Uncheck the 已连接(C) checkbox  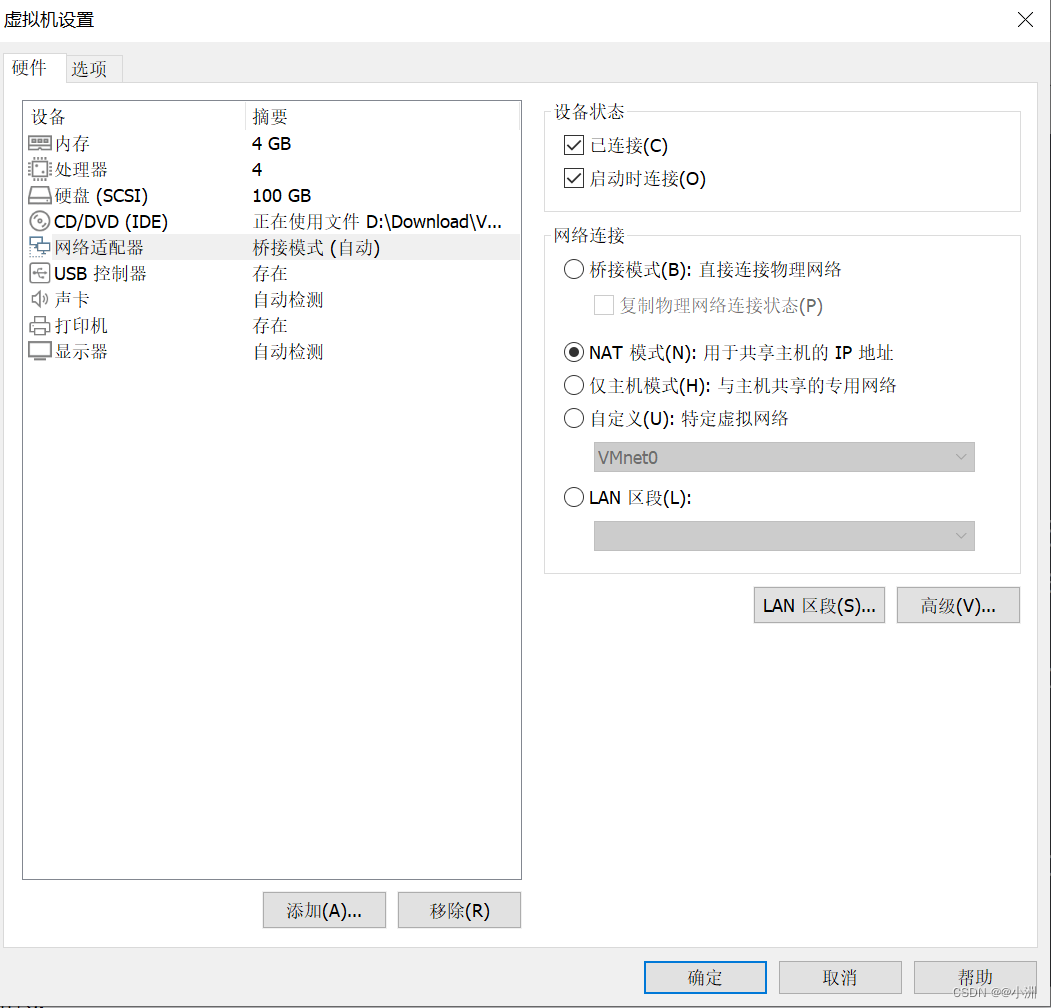pyautogui.click(x=573, y=145)
